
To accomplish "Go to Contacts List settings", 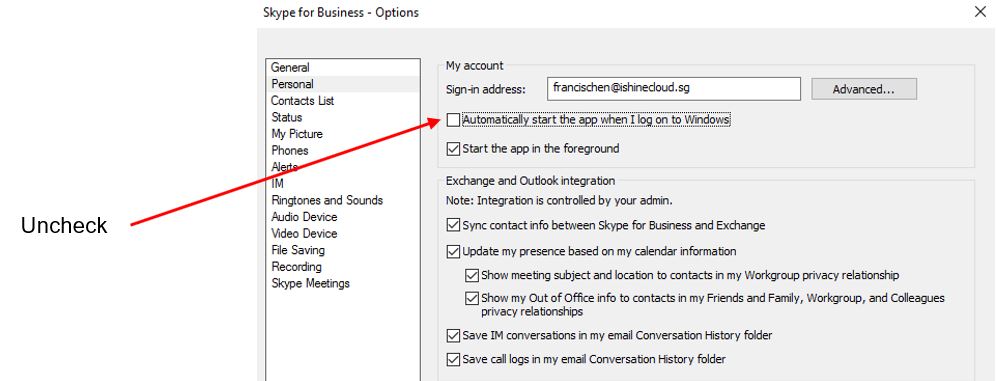I will [302, 100].
